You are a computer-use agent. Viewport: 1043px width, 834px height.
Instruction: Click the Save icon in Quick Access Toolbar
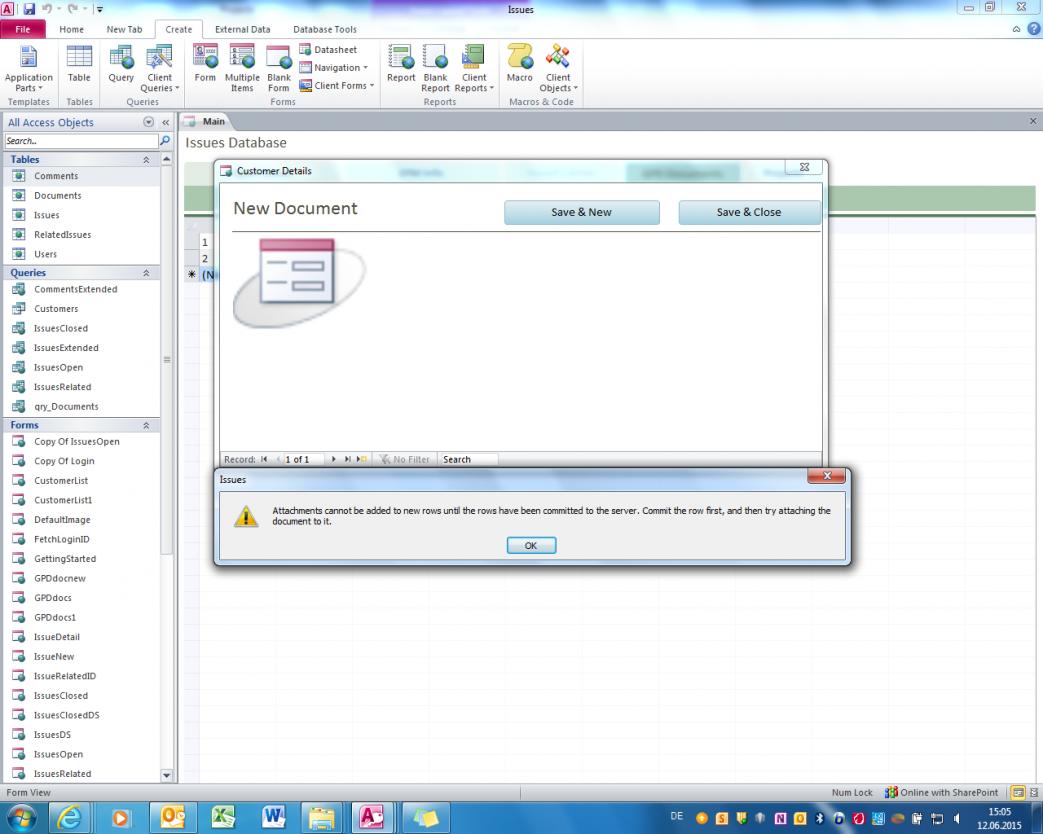tap(29, 9)
